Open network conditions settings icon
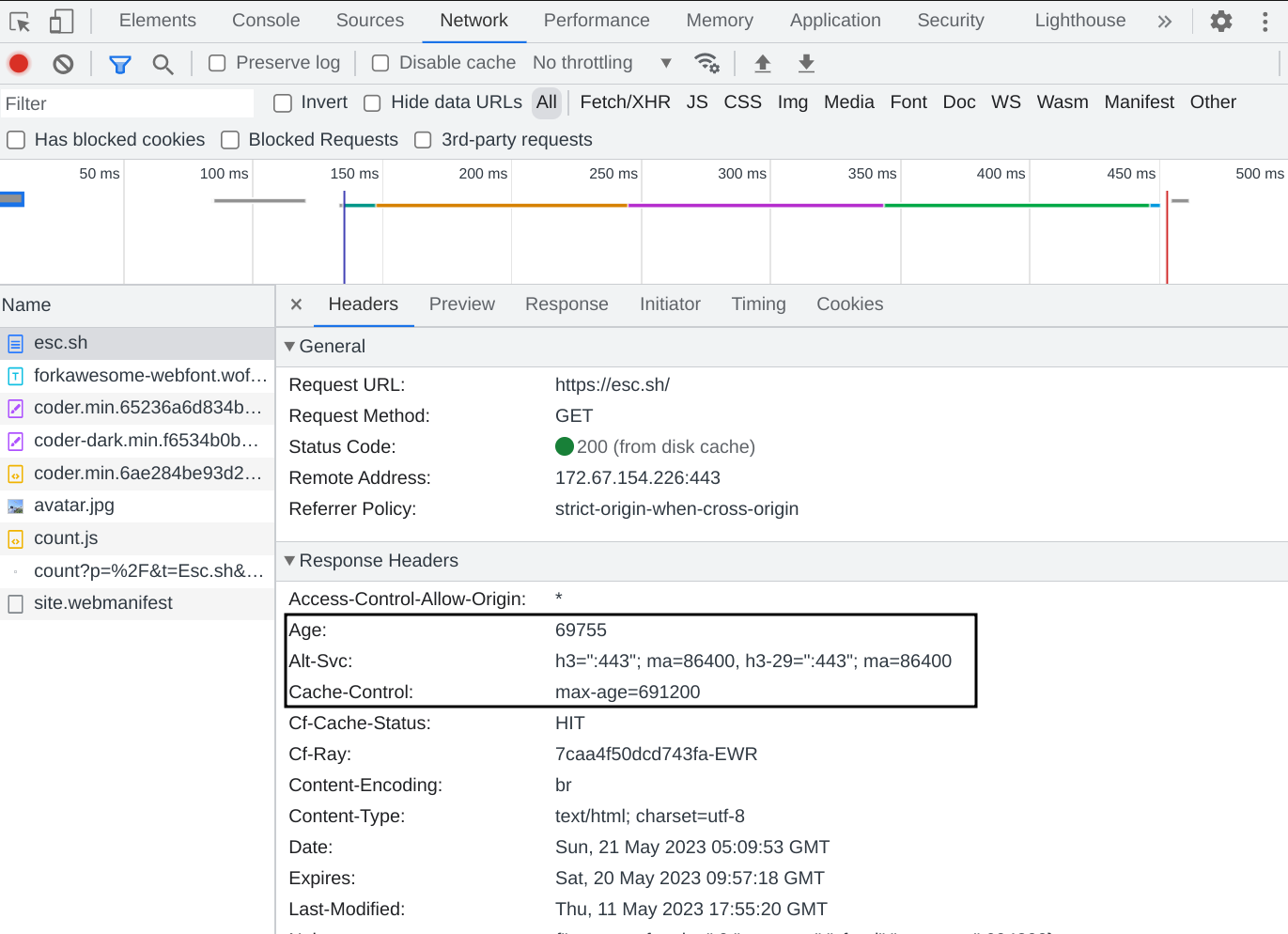This screenshot has width=1288, height=934. [x=706, y=63]
